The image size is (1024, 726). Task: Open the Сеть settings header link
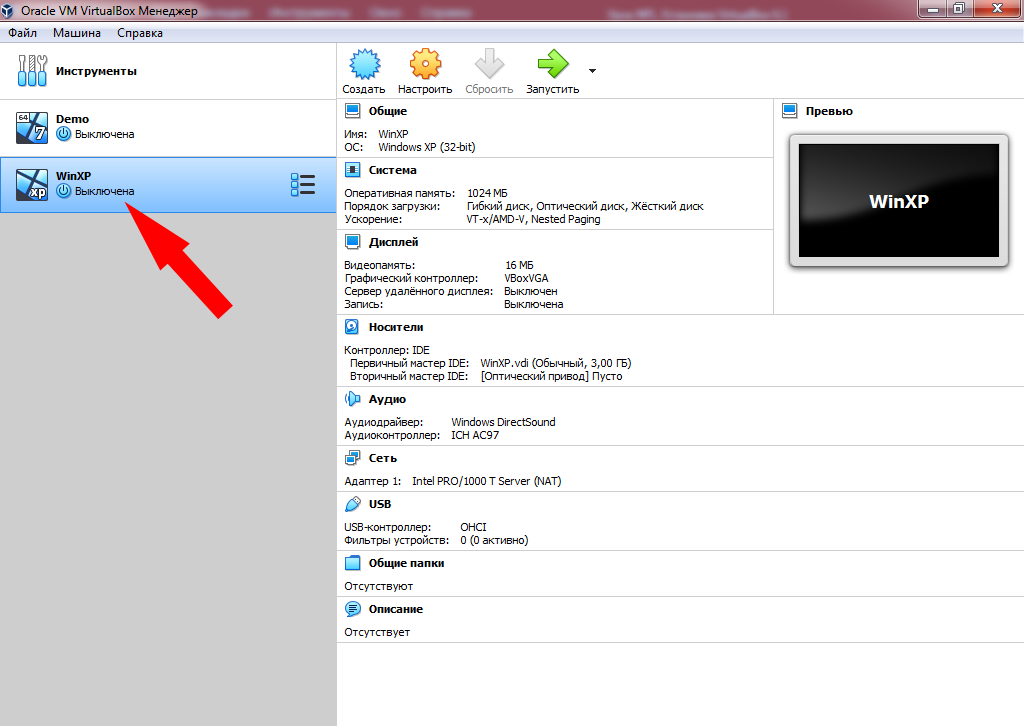pos(383,458)
